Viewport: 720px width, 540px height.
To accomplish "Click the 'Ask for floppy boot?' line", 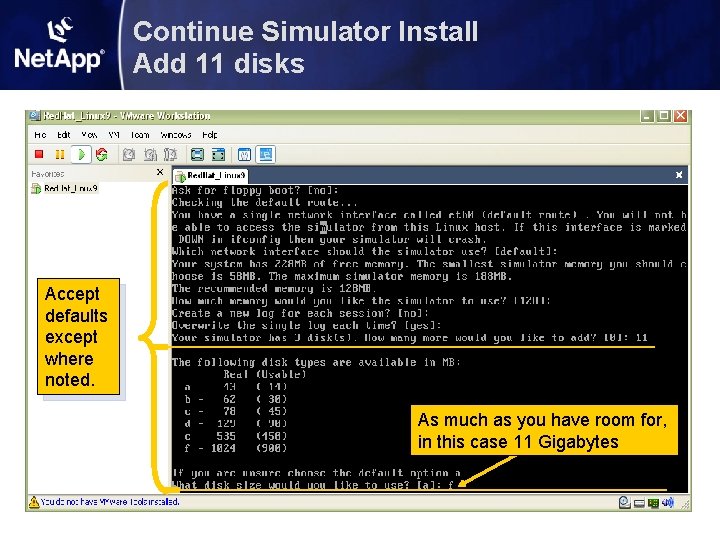I will (x=255, y=190).
